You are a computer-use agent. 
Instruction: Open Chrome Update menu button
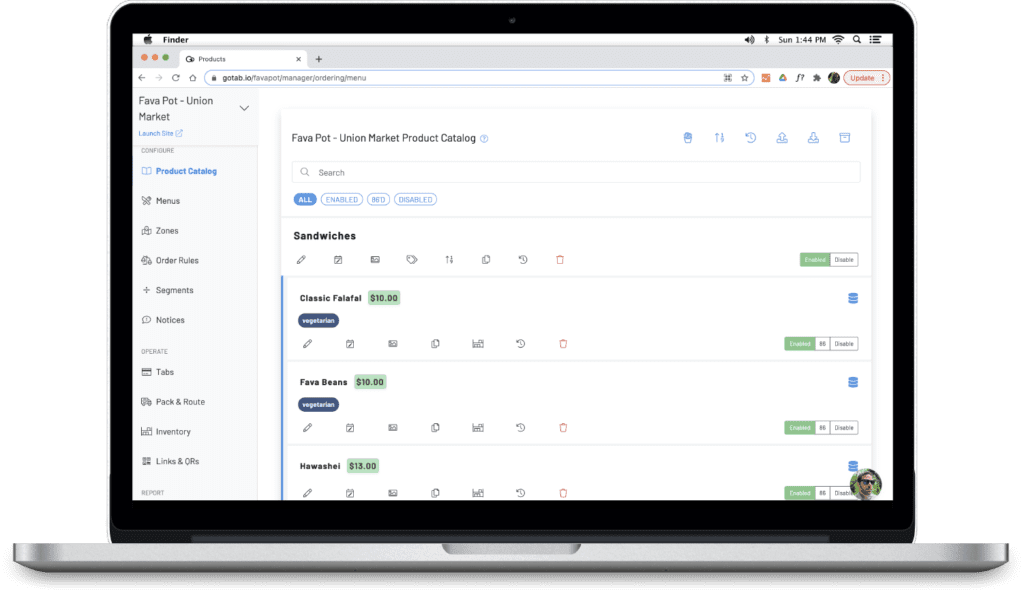pos(867,78)
